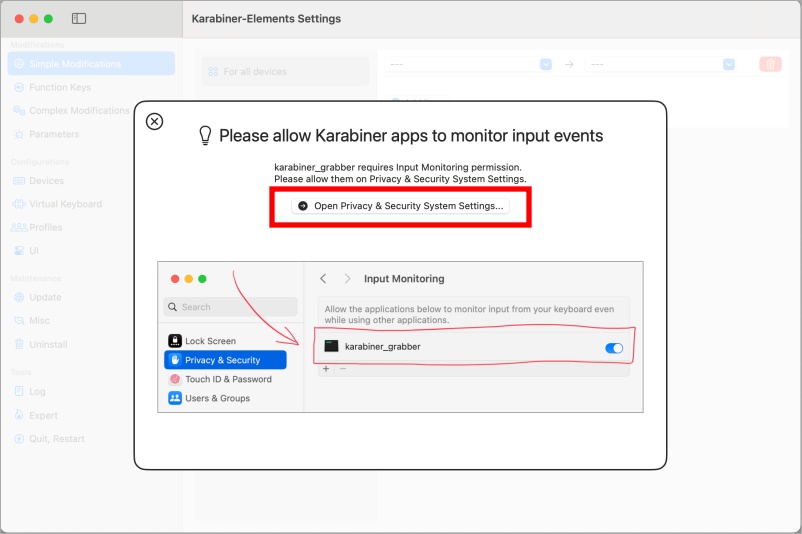Screen dimensions: 802x534
Task: Click the Devices keyboard icon
Action: 19,181
